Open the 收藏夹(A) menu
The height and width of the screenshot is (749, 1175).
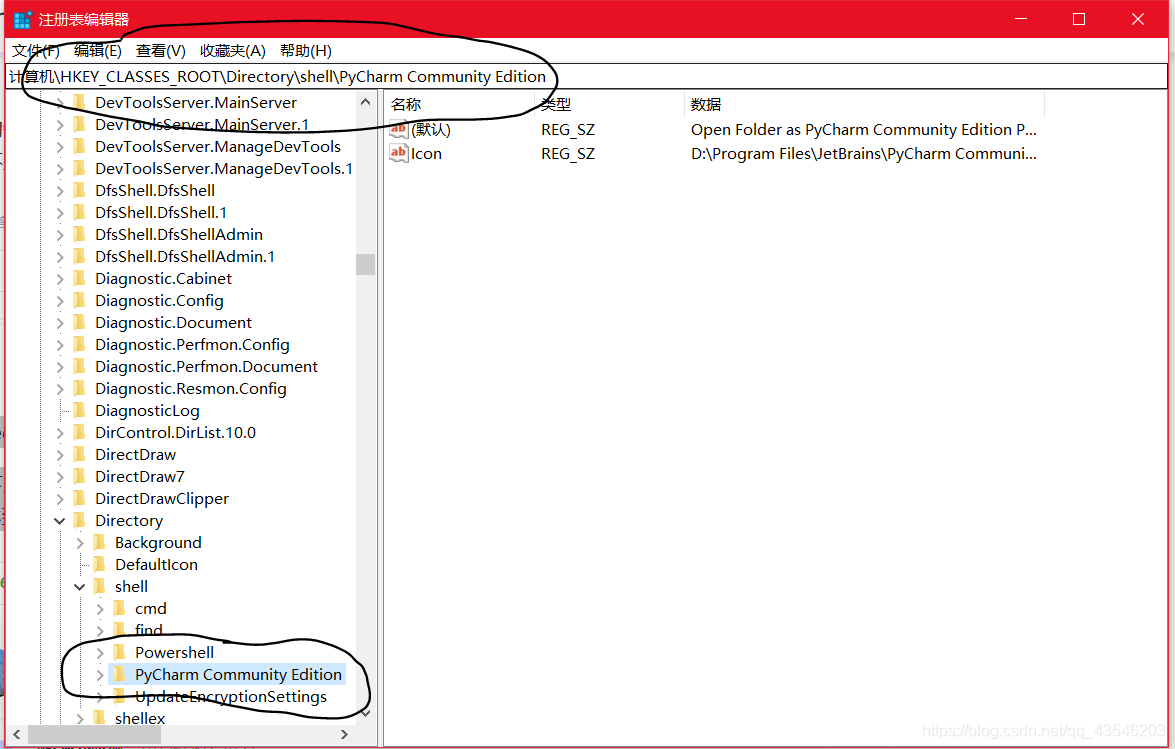click(x=232, y=51)
